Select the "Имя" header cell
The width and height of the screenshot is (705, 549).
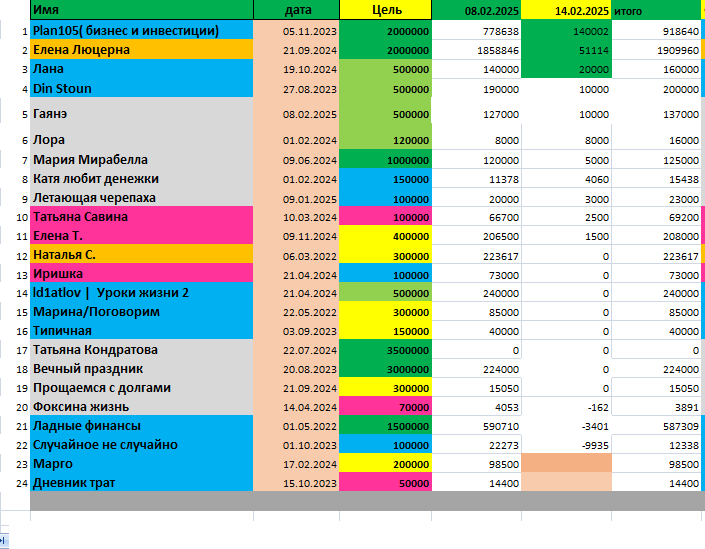(x=142, y=9)
